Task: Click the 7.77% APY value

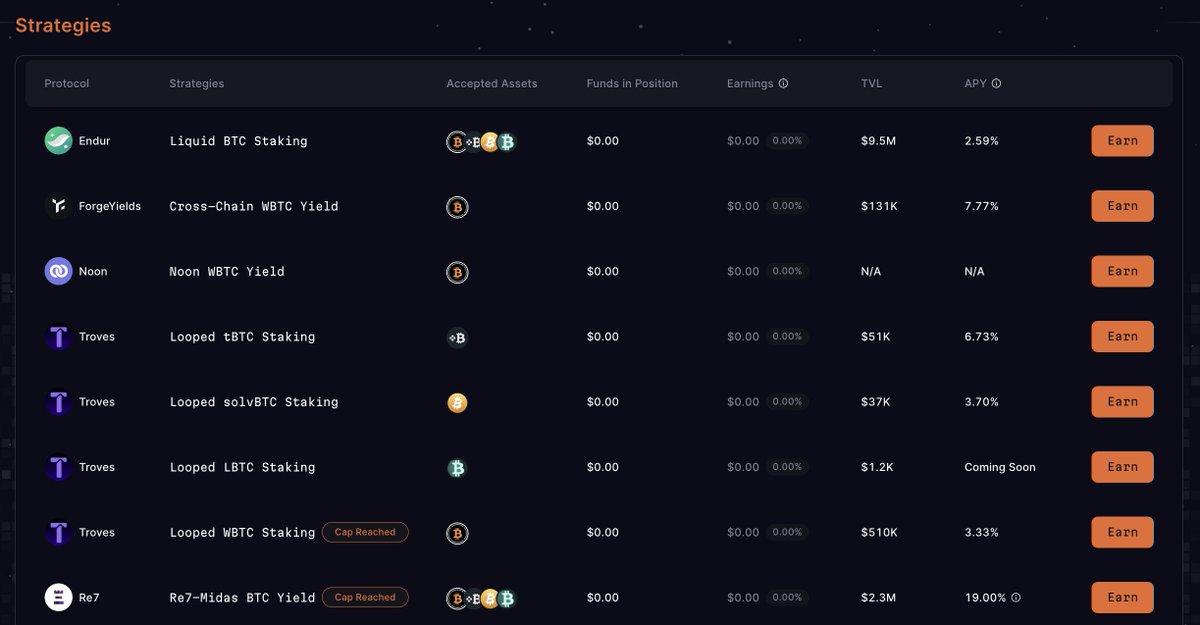Action: 981,206
